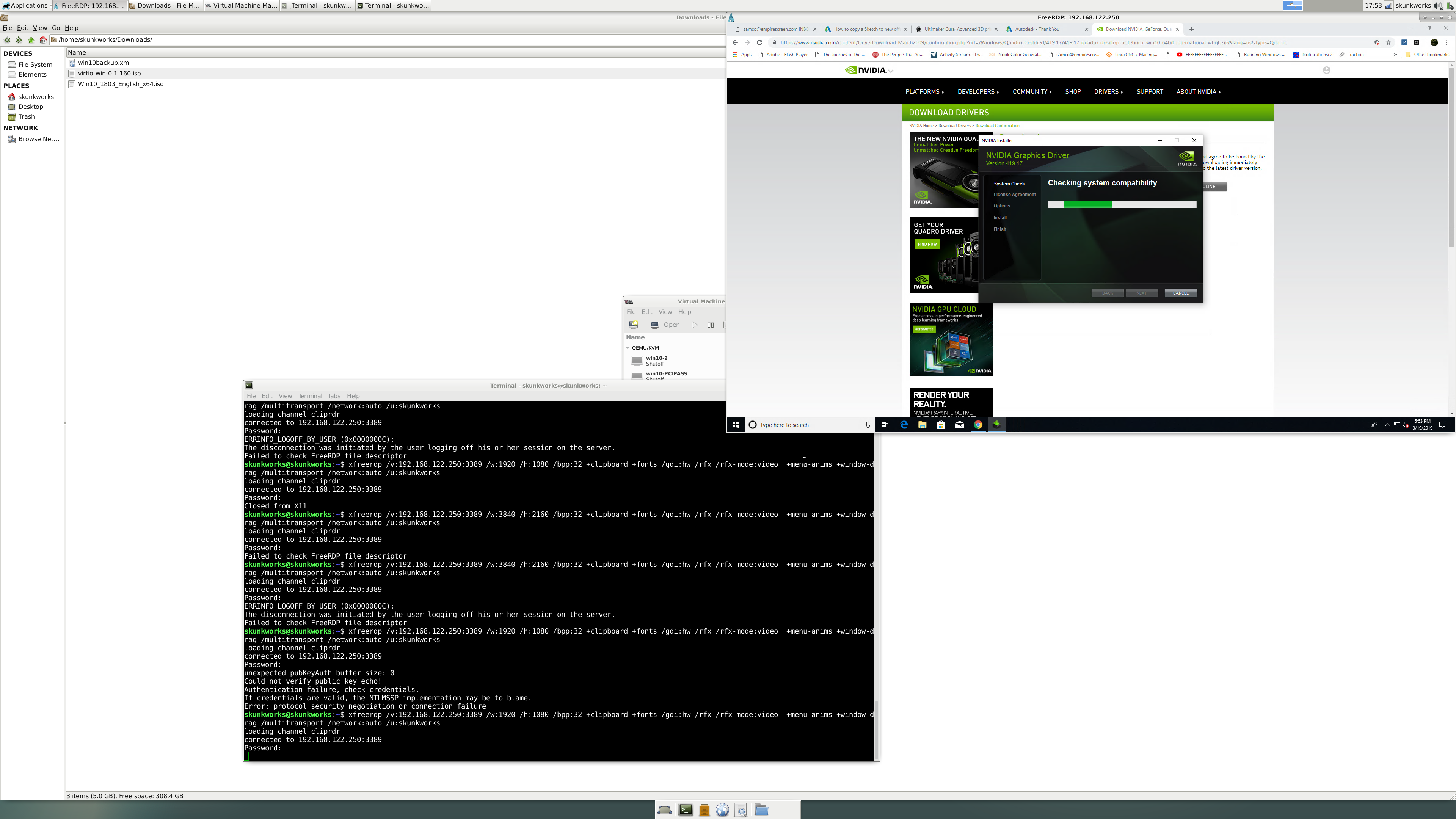
Task: Open the Tabs menu in terminal window
Action: point(334,396)
